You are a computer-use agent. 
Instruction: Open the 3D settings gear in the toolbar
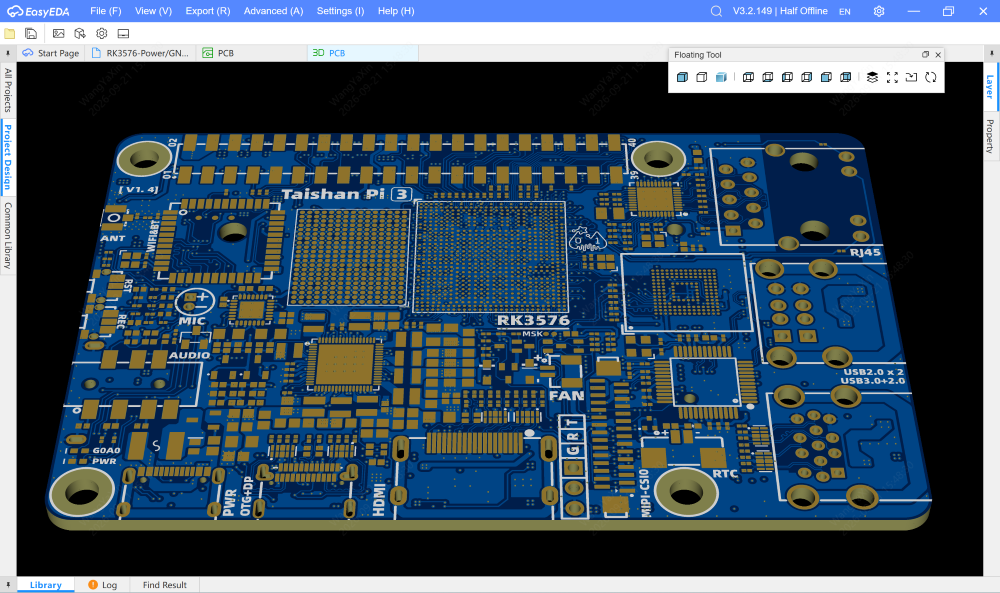pos(101,33)
